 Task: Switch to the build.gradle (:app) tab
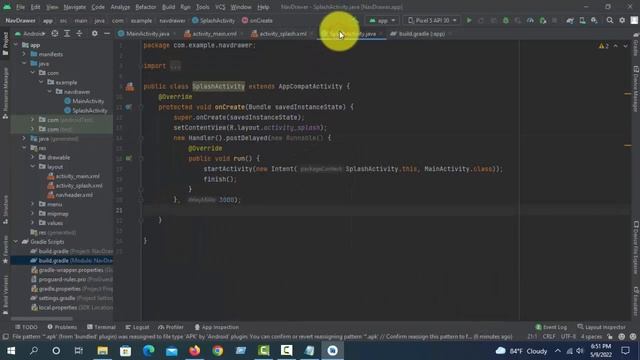pyautogui.click(x=421, y=34)
